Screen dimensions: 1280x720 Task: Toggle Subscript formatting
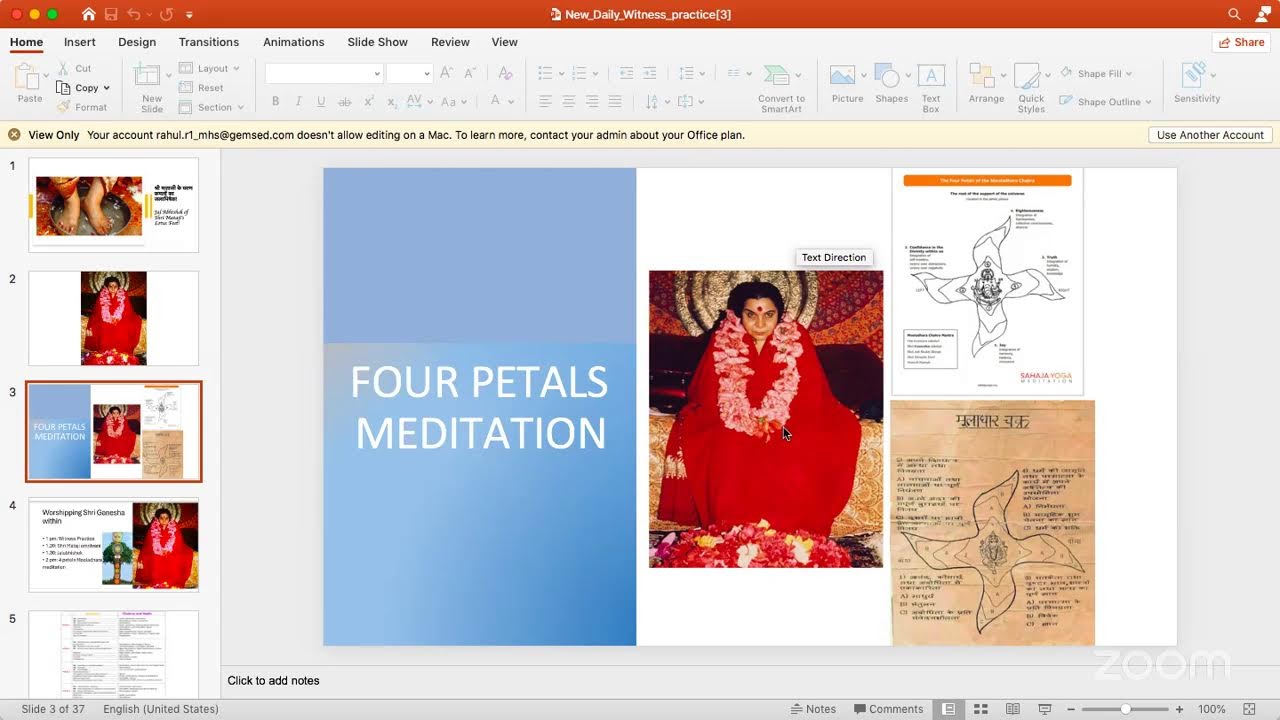point(392,101)
